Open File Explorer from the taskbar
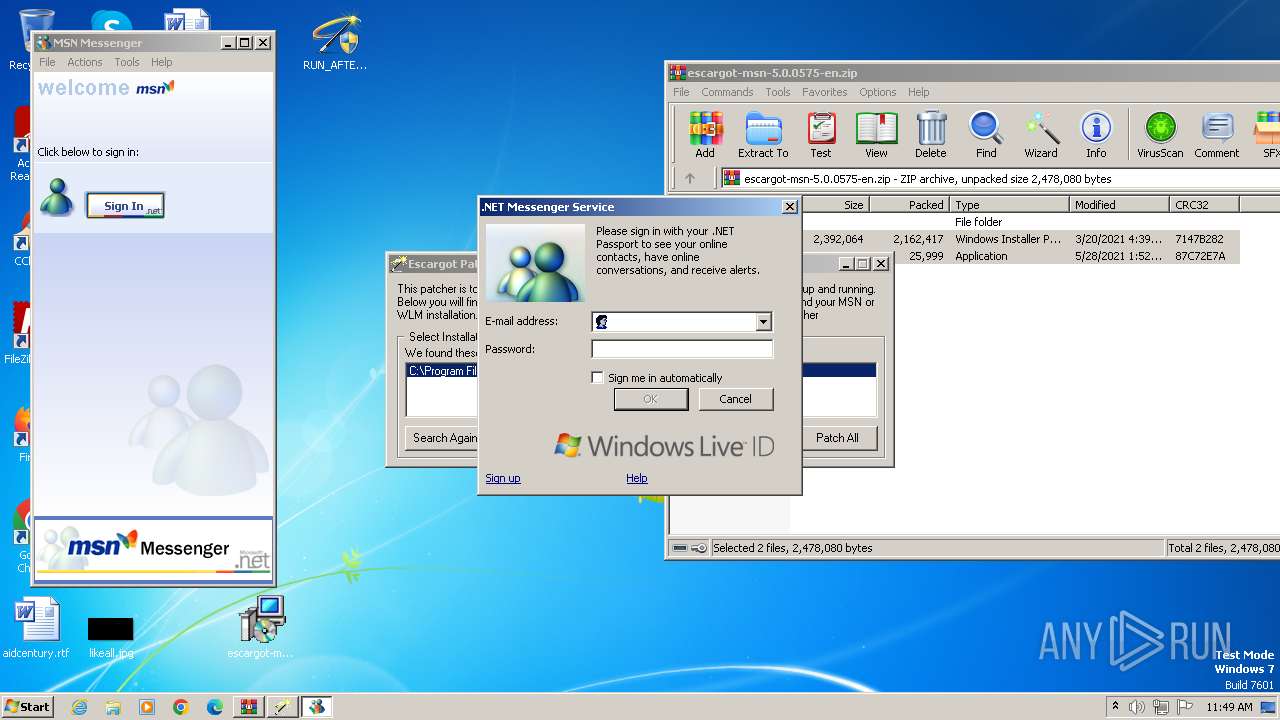Image resolution: width=1280 pixels, height=720 pixels. click(113, 707)
